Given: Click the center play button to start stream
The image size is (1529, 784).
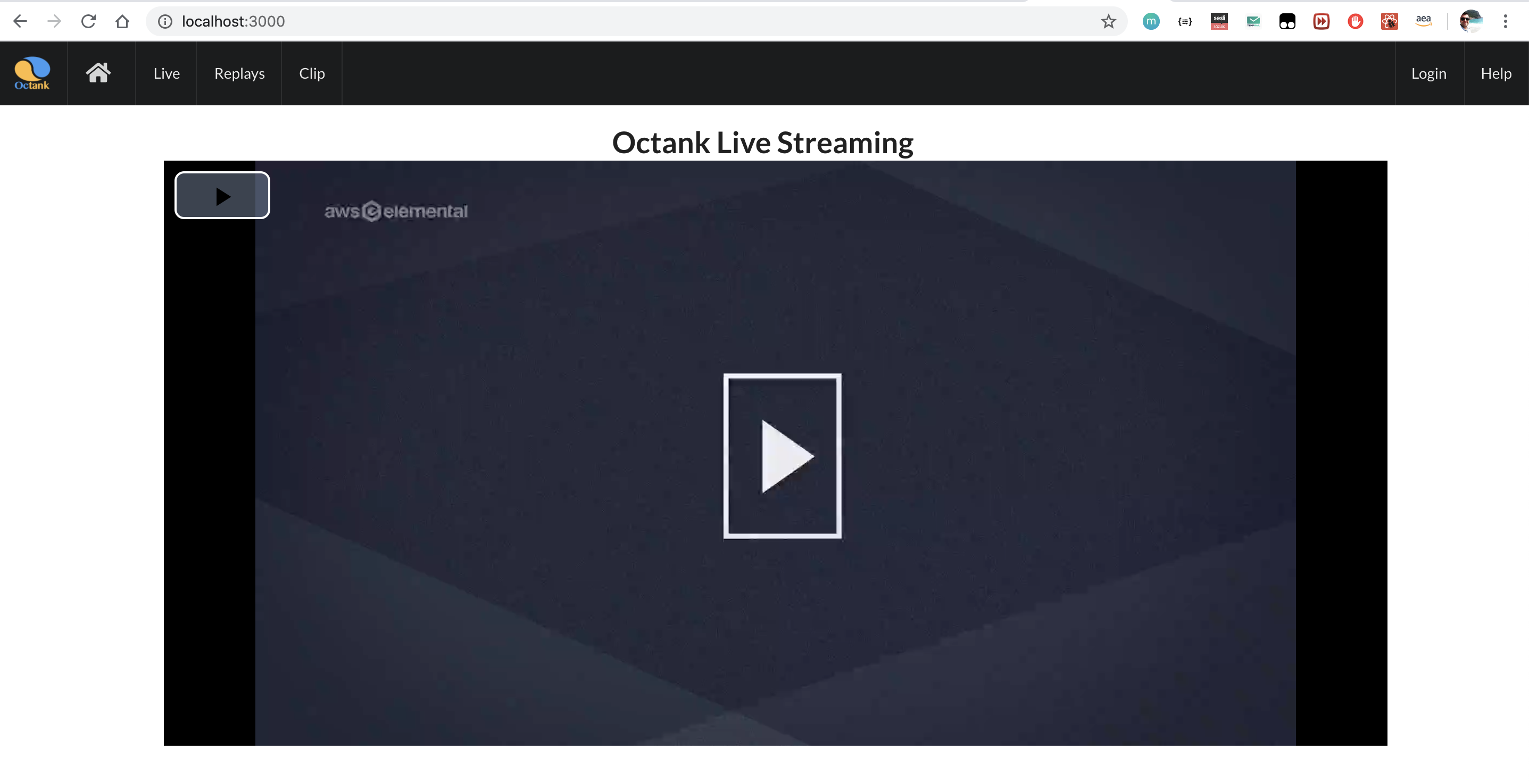Looking at the screenshot, I should coord(782,456).
